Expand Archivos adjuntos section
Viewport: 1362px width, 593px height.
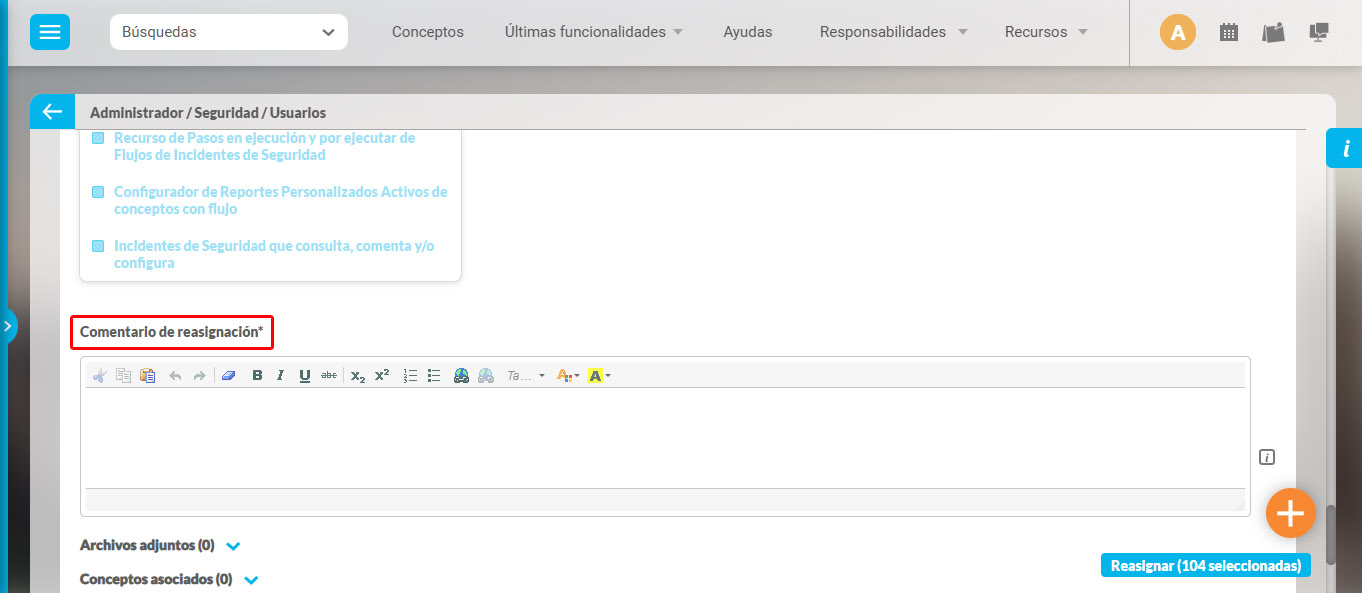click(x=233, y=546)
